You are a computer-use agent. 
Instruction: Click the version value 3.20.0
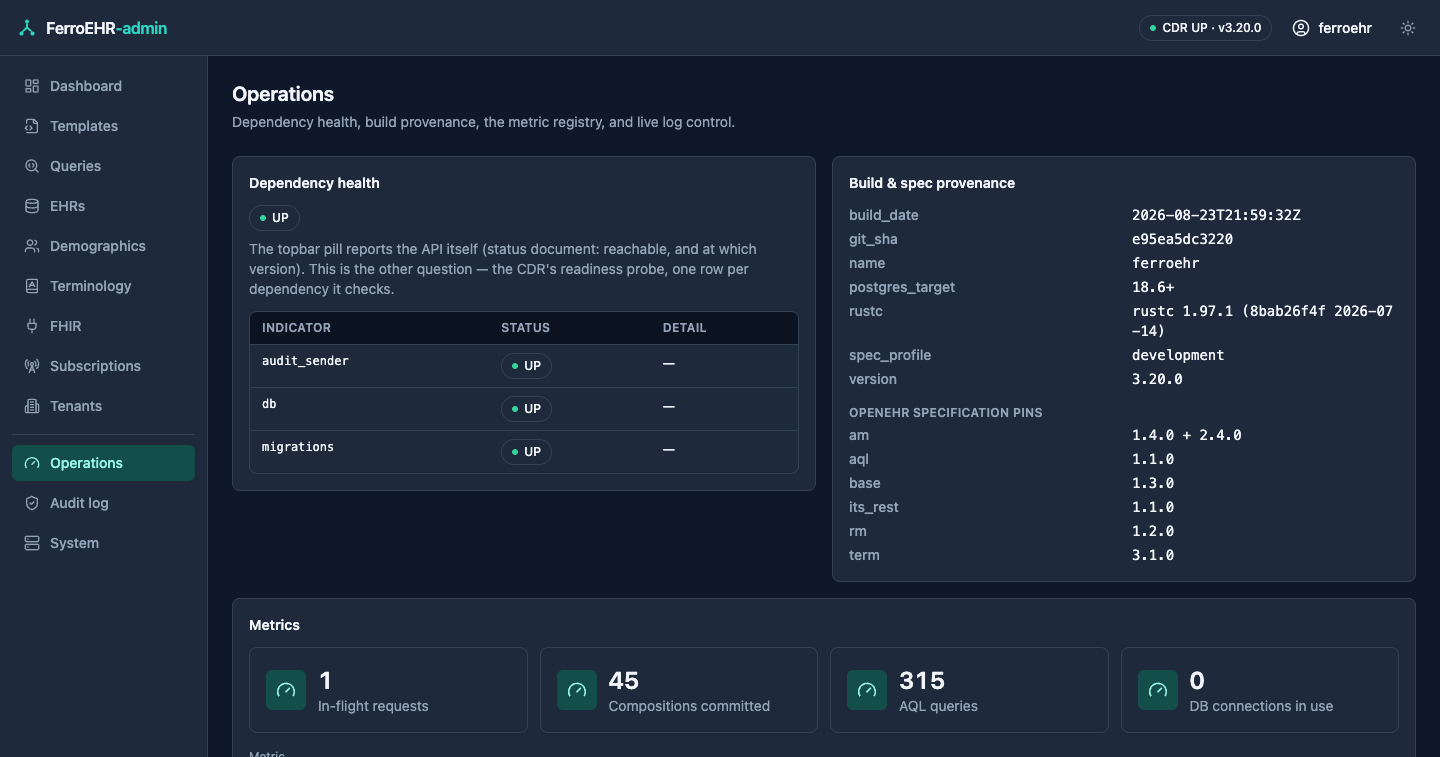click(1157, 379)
